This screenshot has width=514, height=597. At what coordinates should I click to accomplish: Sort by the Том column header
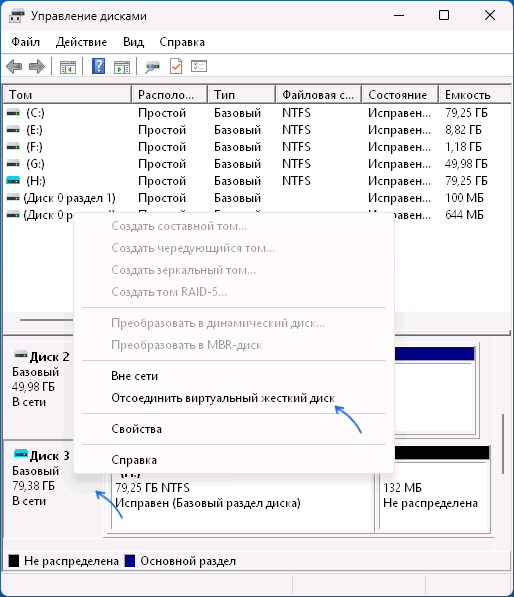pos(67,94)
